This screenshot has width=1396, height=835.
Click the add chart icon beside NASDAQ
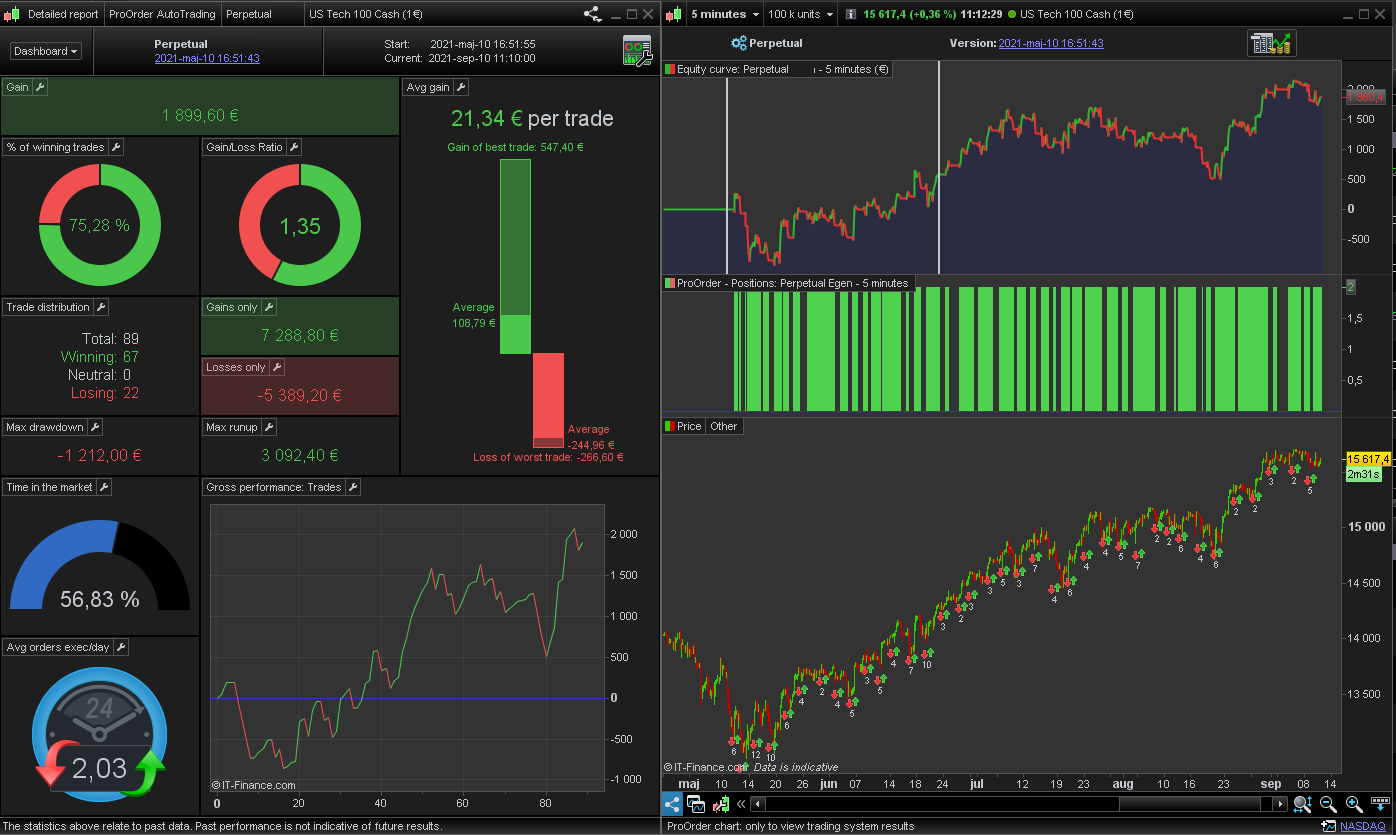coord(1328,826)
